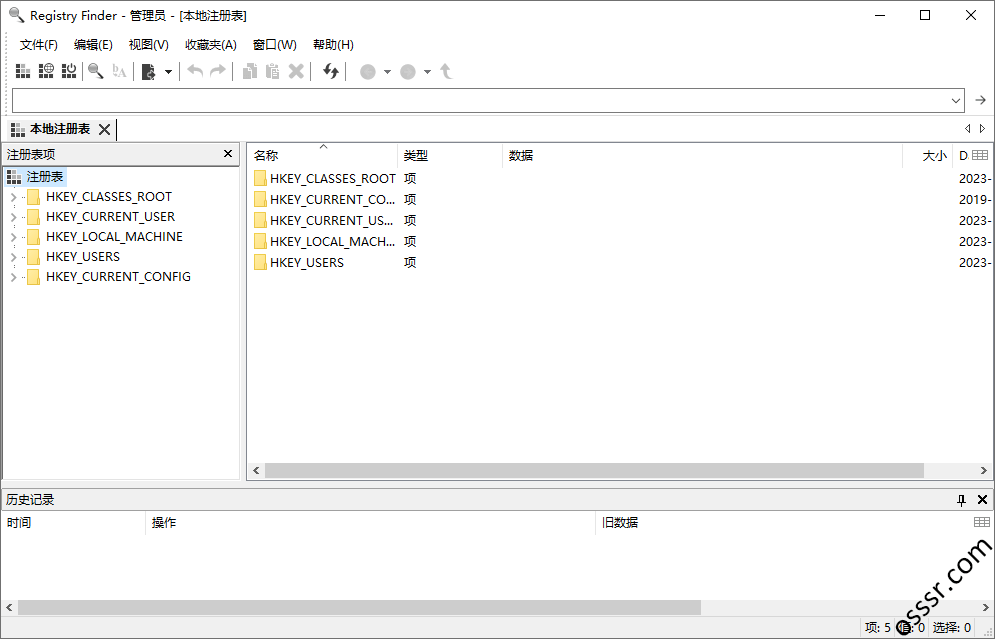995x639 pixels.
Task: Click inside the address bar field
Action: (480, 100)
